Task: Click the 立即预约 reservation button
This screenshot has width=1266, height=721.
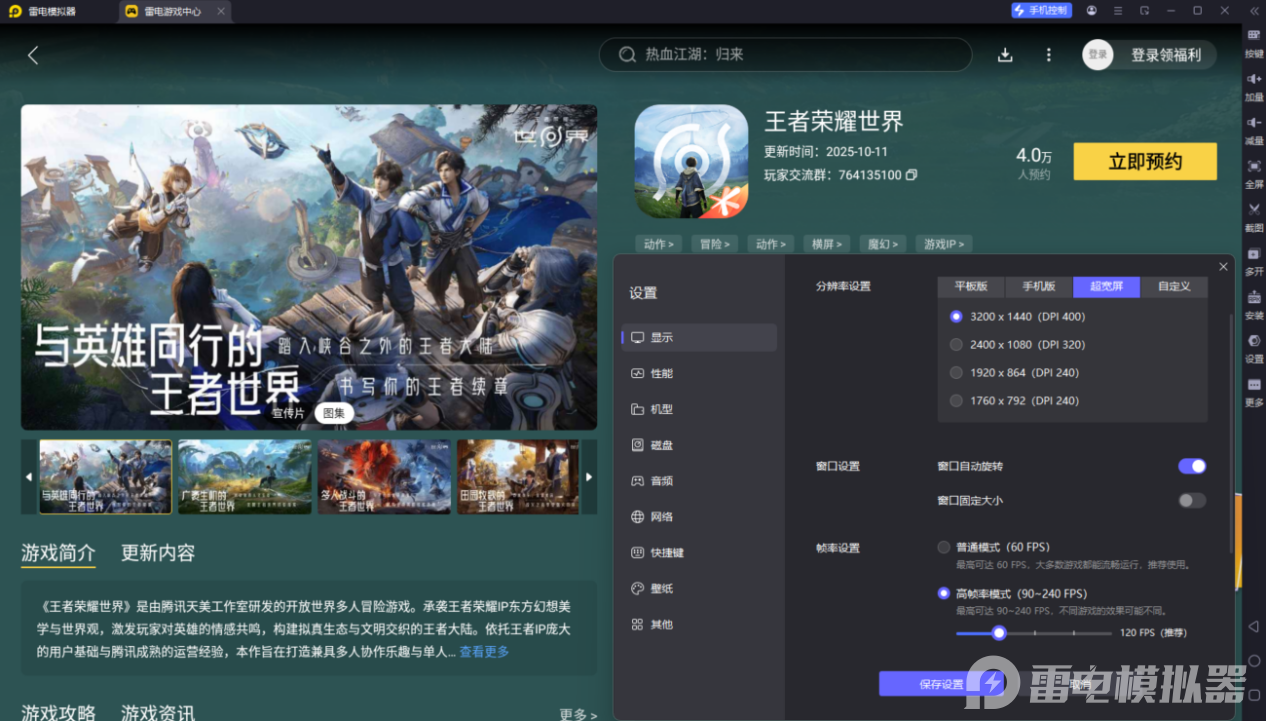Action: (x=1144, y=161)
